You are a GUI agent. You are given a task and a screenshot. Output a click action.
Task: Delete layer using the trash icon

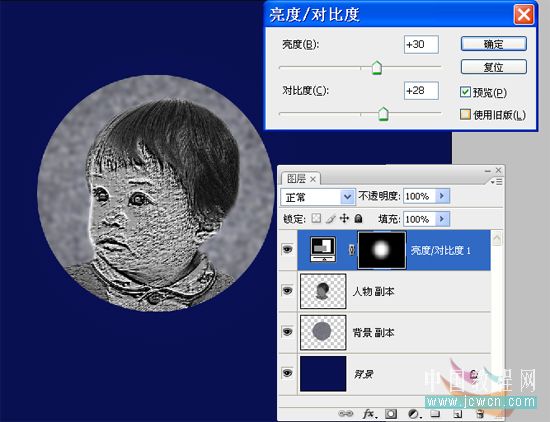[481, 414]
